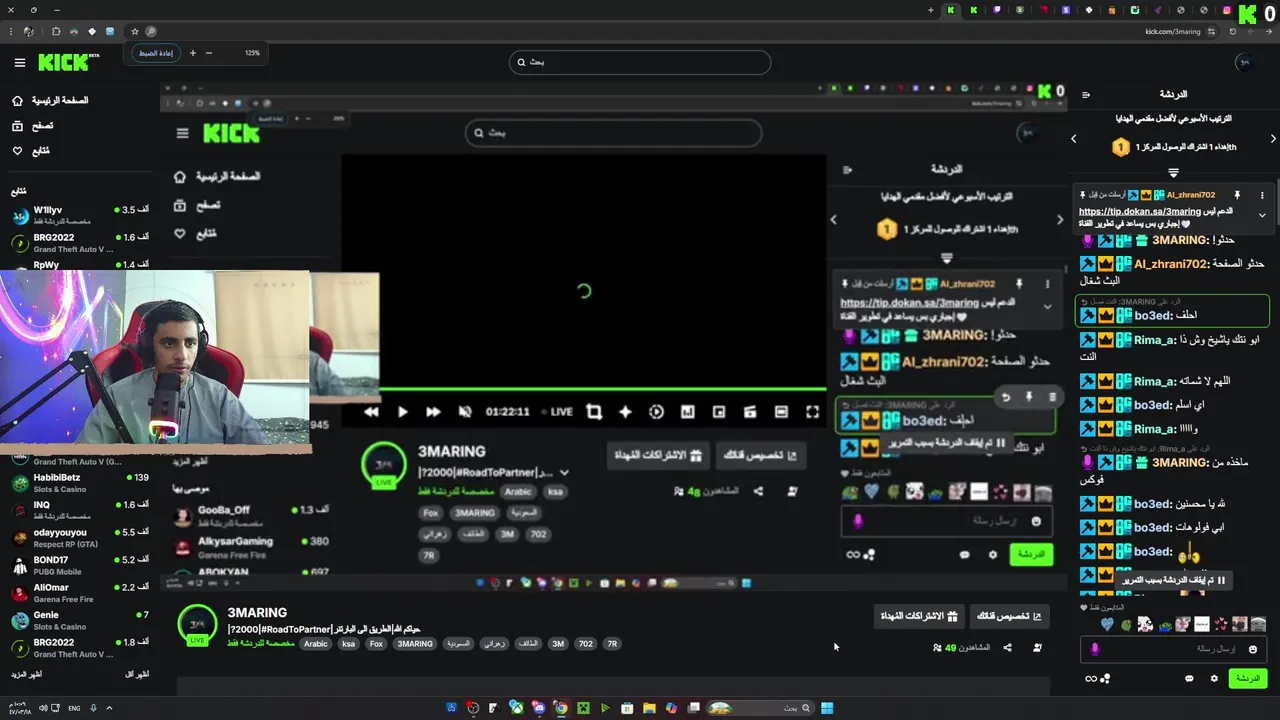Click the trash delete icon on inner chat message

[1052, 397]
